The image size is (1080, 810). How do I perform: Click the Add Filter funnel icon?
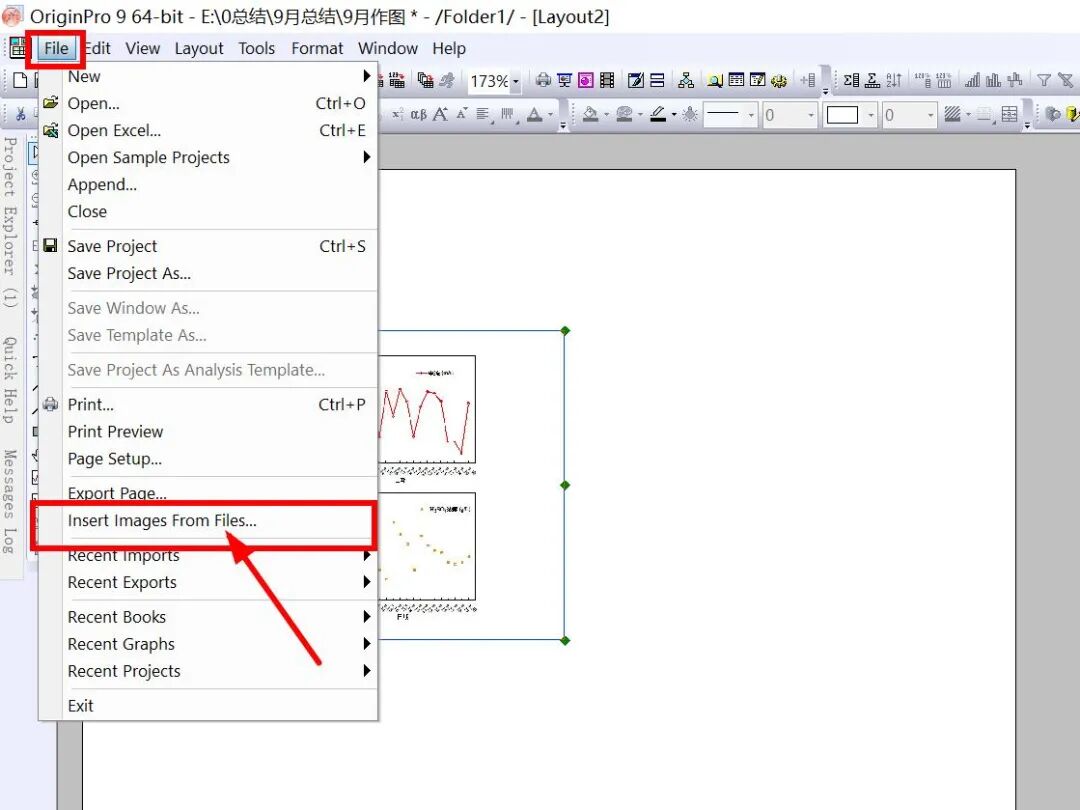pyautogui.click(x=1044, y=81)
